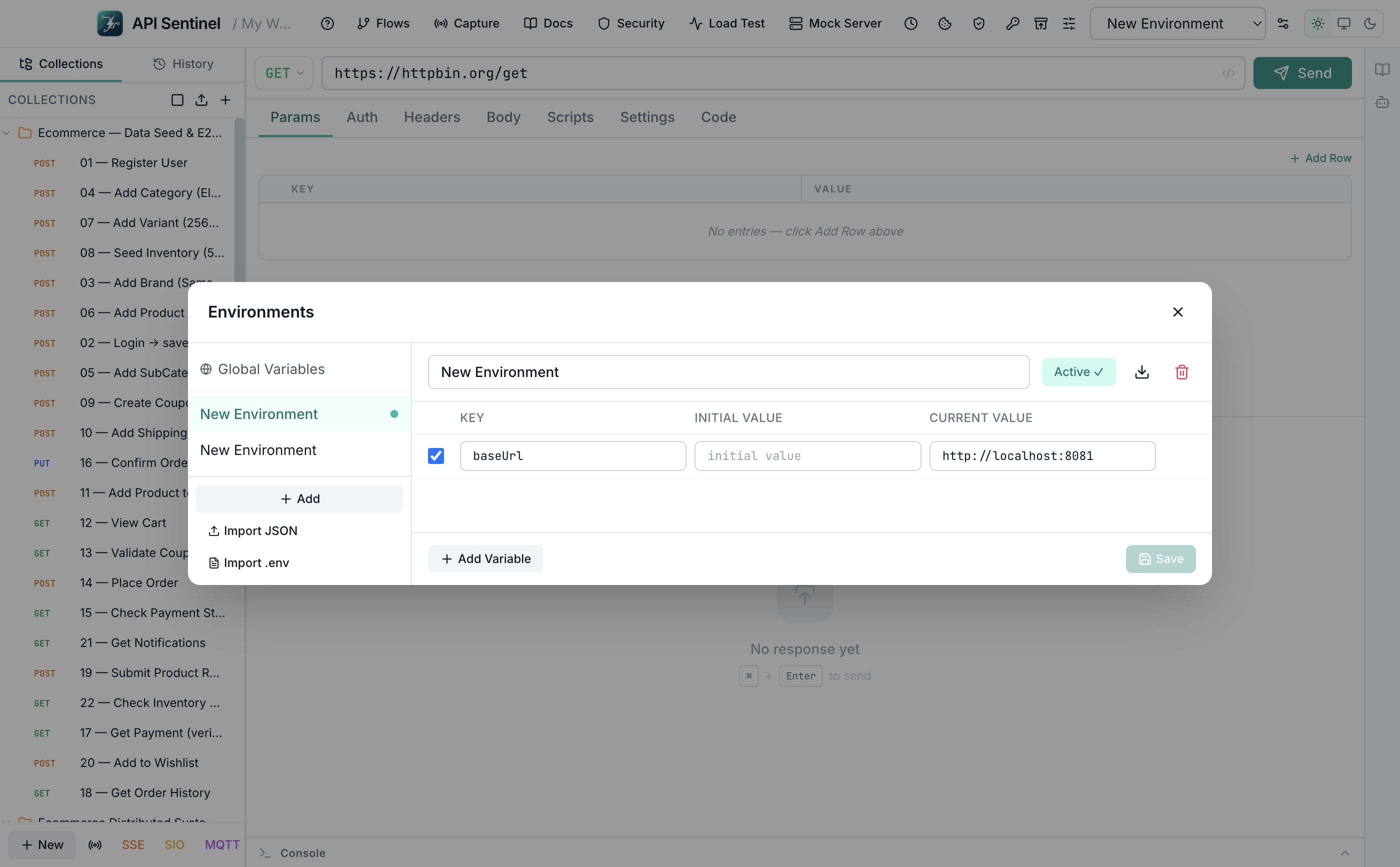Click the Send button
The image size is (1400, 867).
click(x=1302, y=73)
